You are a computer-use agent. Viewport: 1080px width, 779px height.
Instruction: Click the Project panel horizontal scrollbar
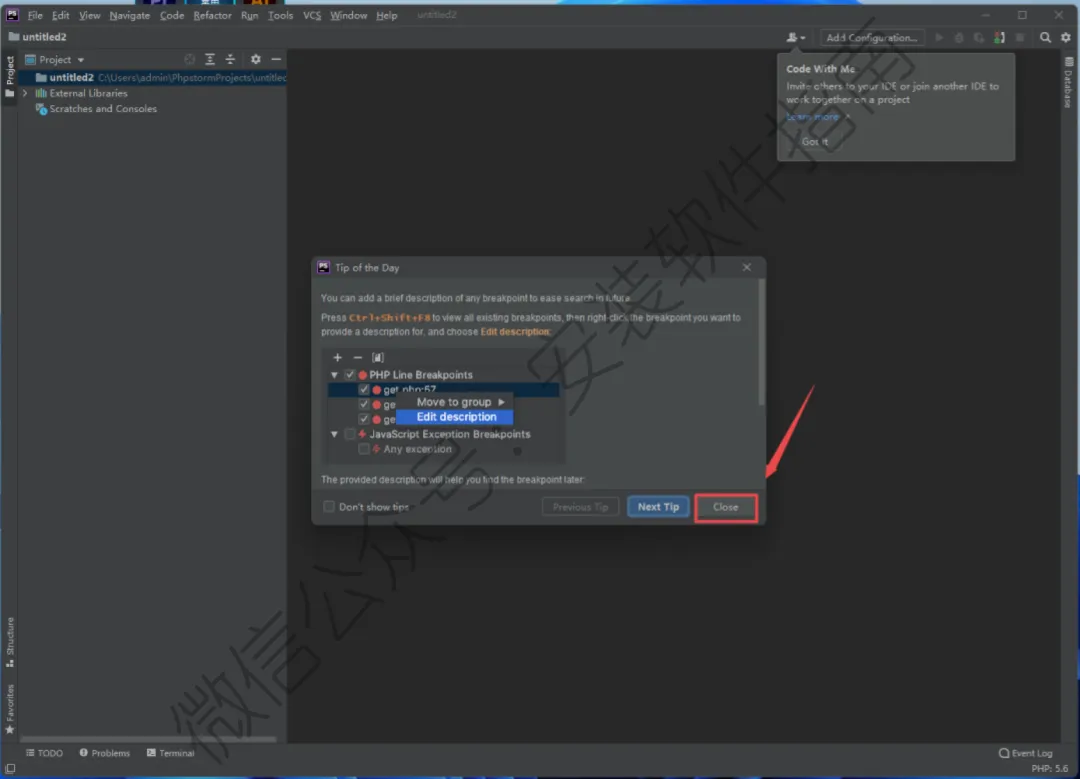click(x=148, y=739)
